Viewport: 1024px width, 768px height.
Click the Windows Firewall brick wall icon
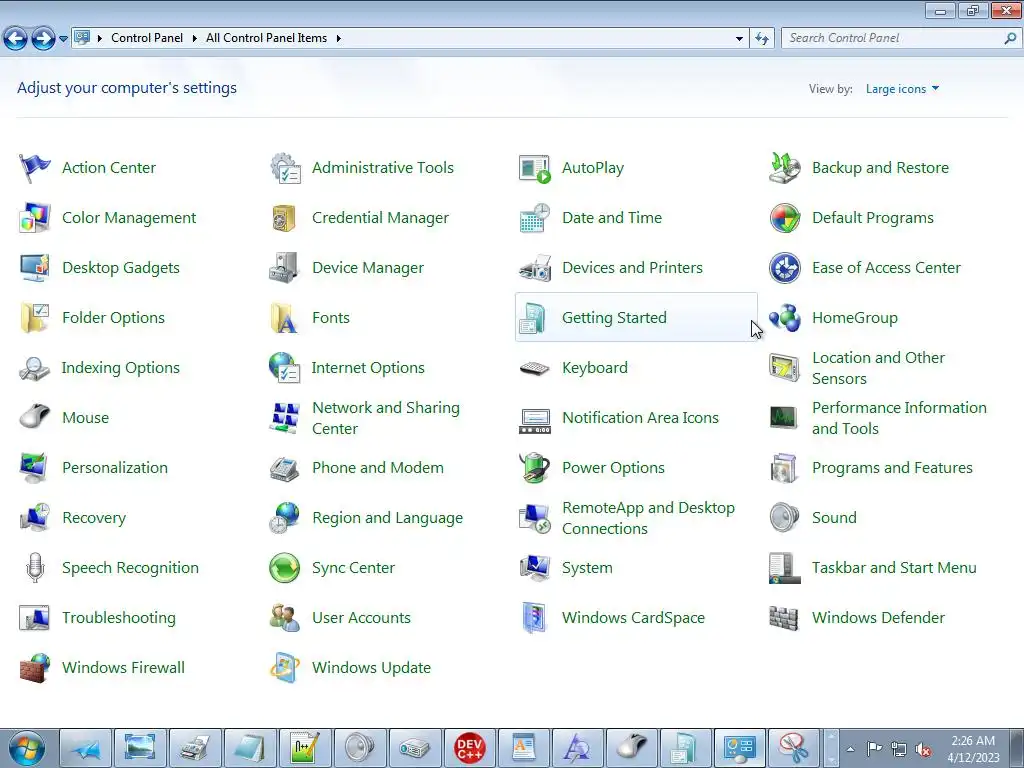click(35, 667)
